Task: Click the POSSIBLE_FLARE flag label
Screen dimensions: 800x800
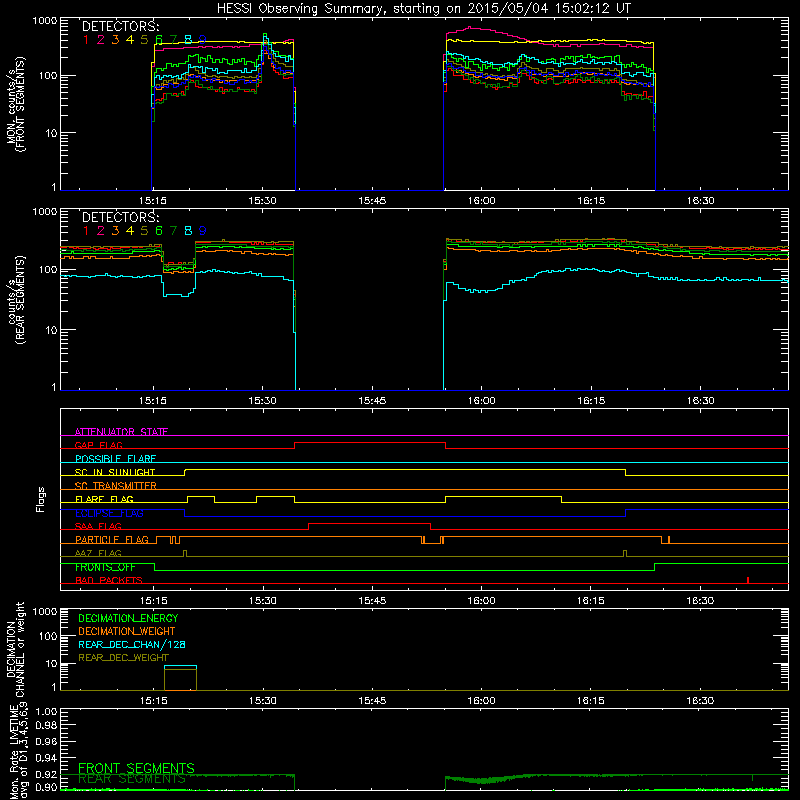Action: [115, 459]
